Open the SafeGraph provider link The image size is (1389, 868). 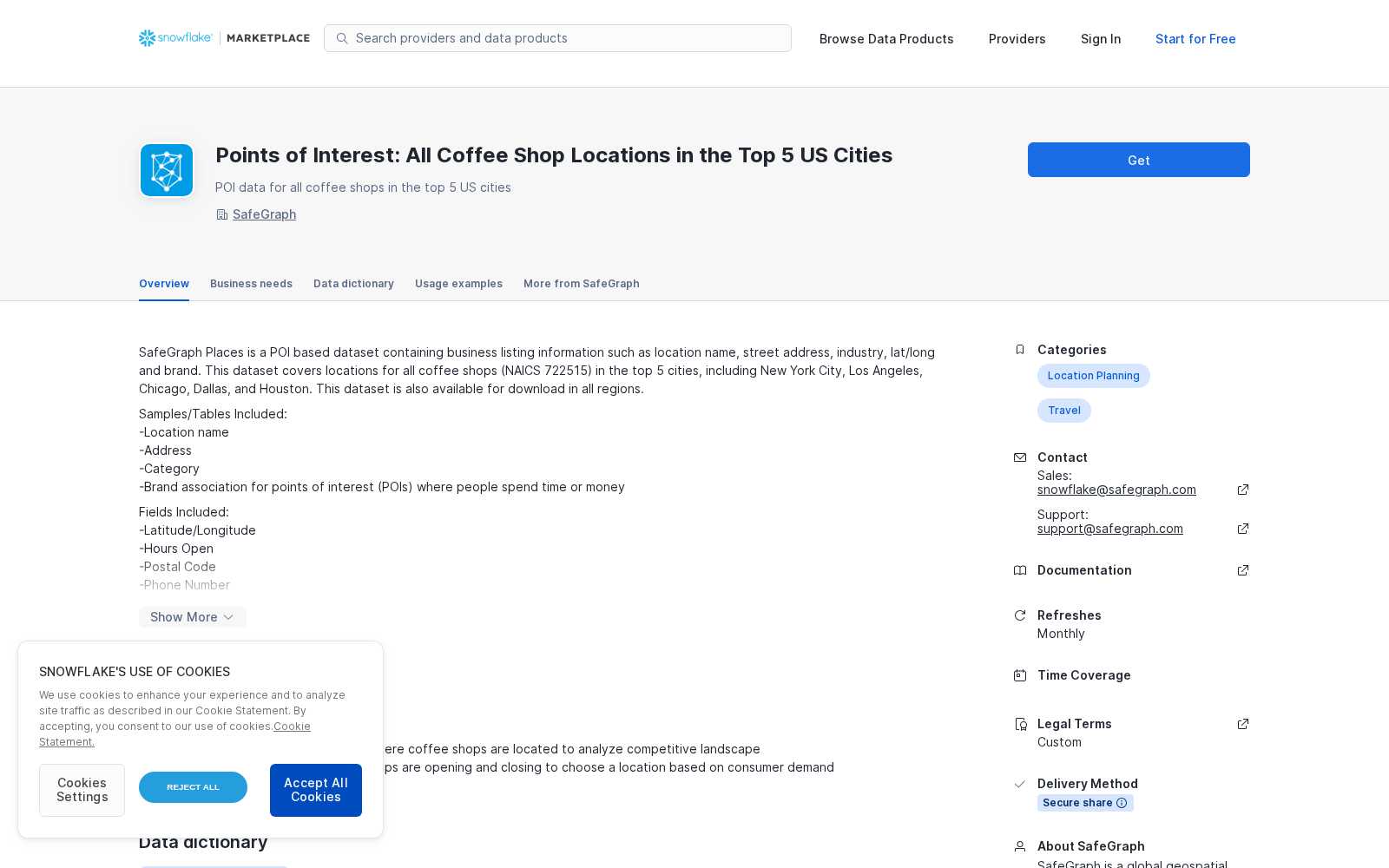tap(264, 214)
